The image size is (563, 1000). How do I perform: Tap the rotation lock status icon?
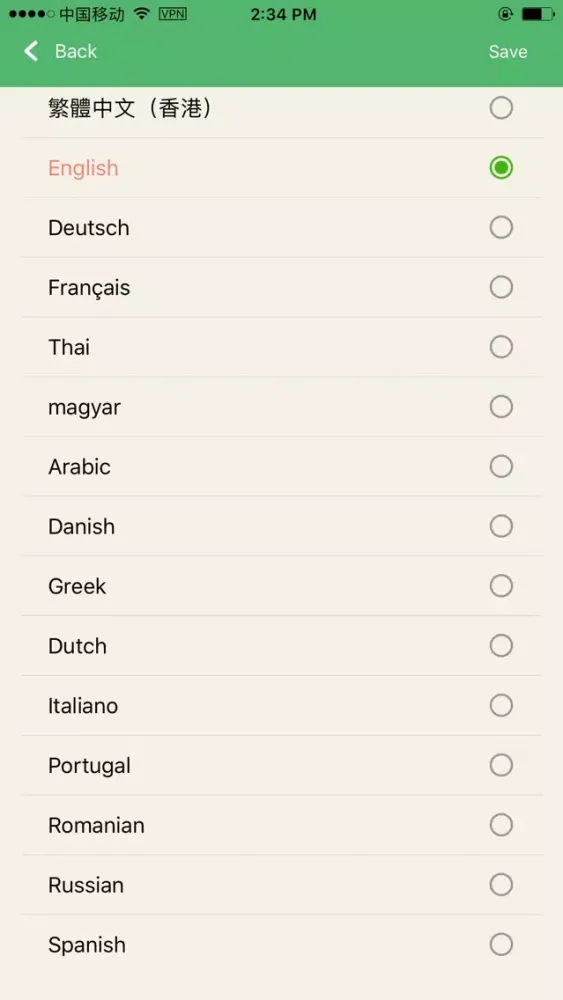[x=505, y=14]
